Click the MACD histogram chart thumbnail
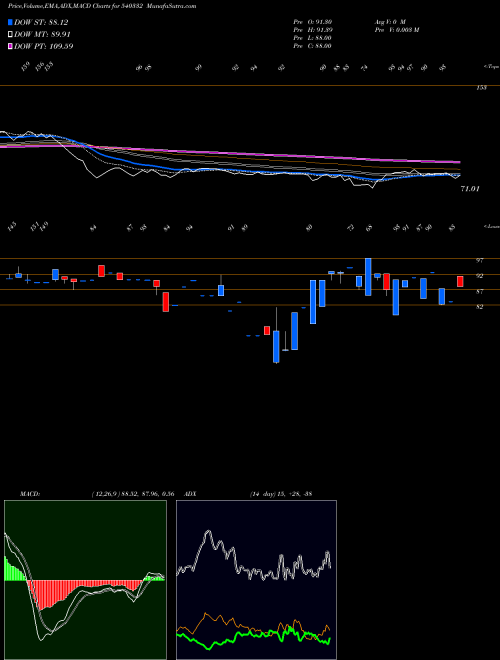The image size is (500, 660). click(x=85, y=580)
